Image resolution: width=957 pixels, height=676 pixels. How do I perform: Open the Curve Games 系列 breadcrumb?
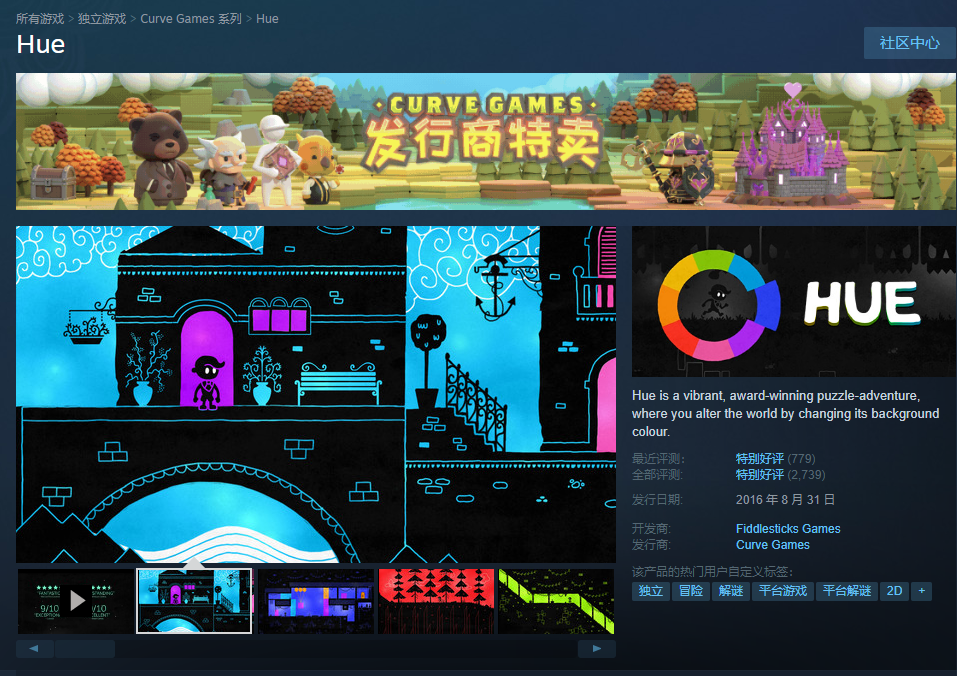click(x=191, y=19)
